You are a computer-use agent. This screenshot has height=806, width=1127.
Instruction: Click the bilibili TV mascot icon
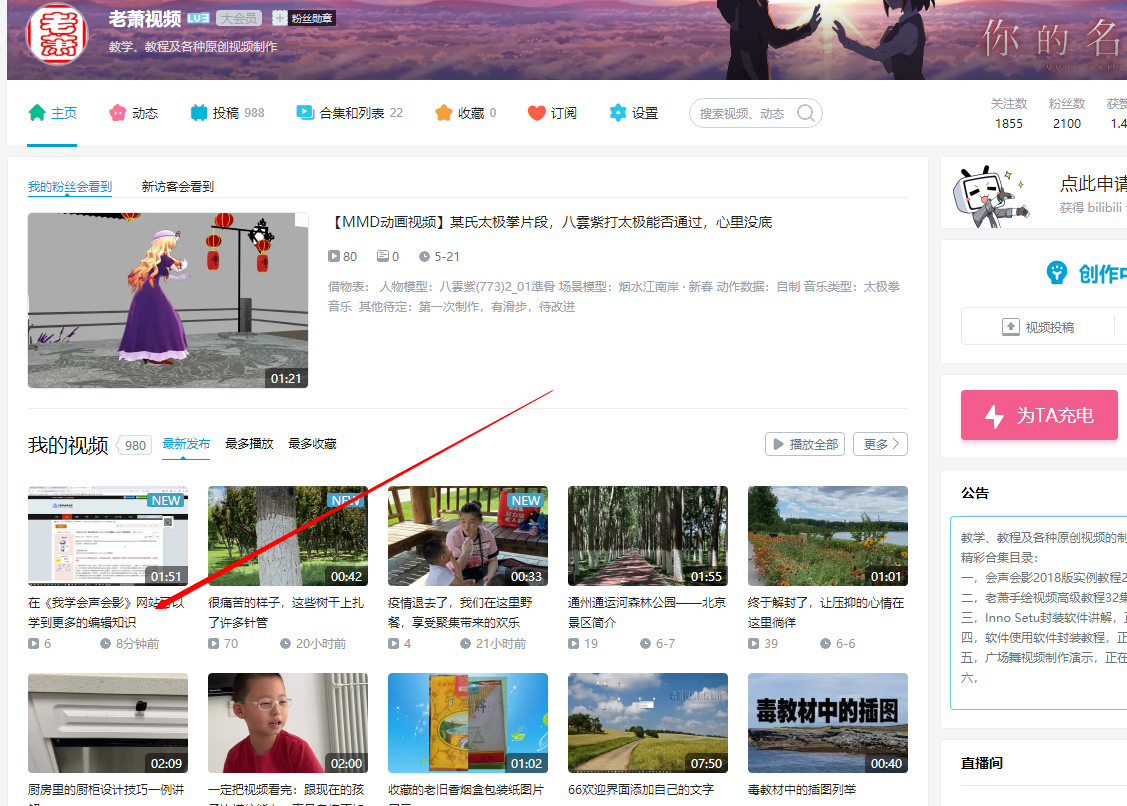point(990,196)
